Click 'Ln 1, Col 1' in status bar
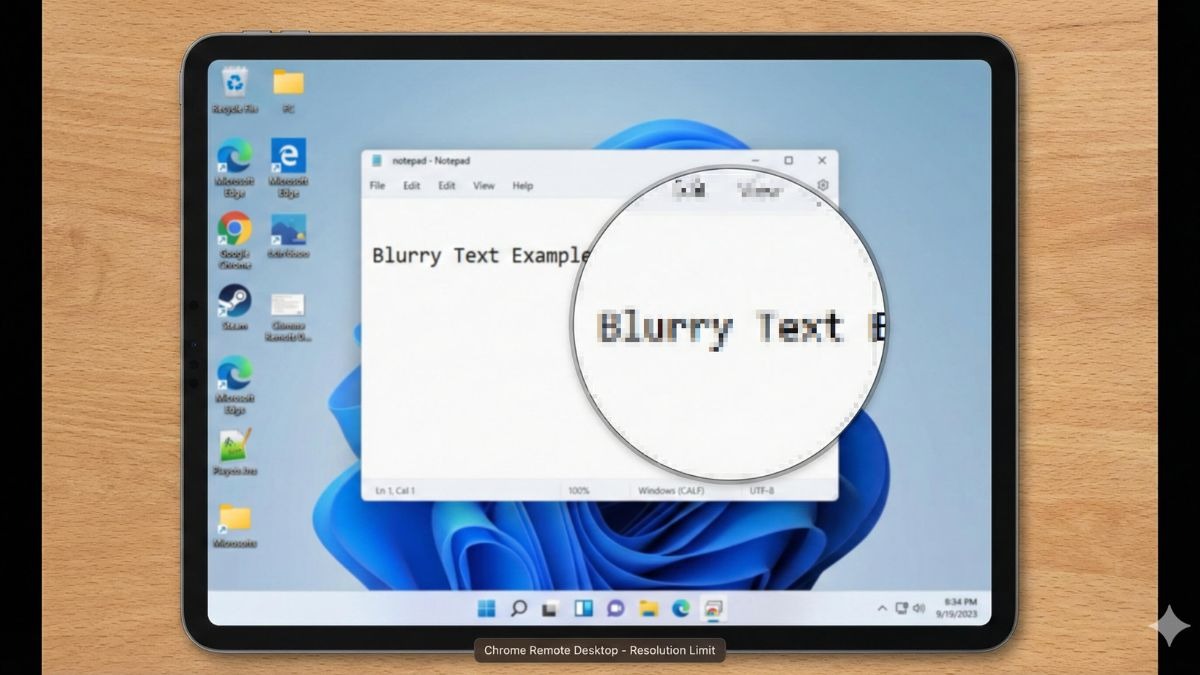This screenshot has height=675, width=1200. click(395, 491)
